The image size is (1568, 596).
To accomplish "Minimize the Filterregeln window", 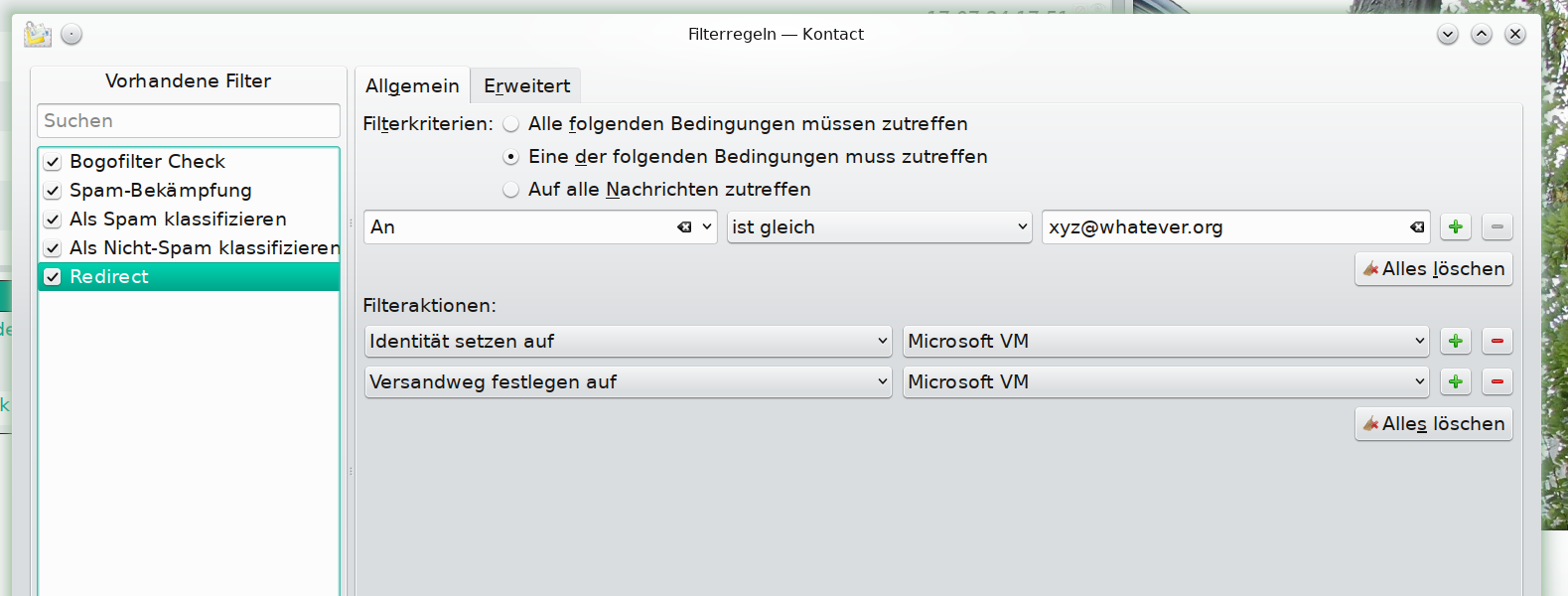I will [1448, 34].
